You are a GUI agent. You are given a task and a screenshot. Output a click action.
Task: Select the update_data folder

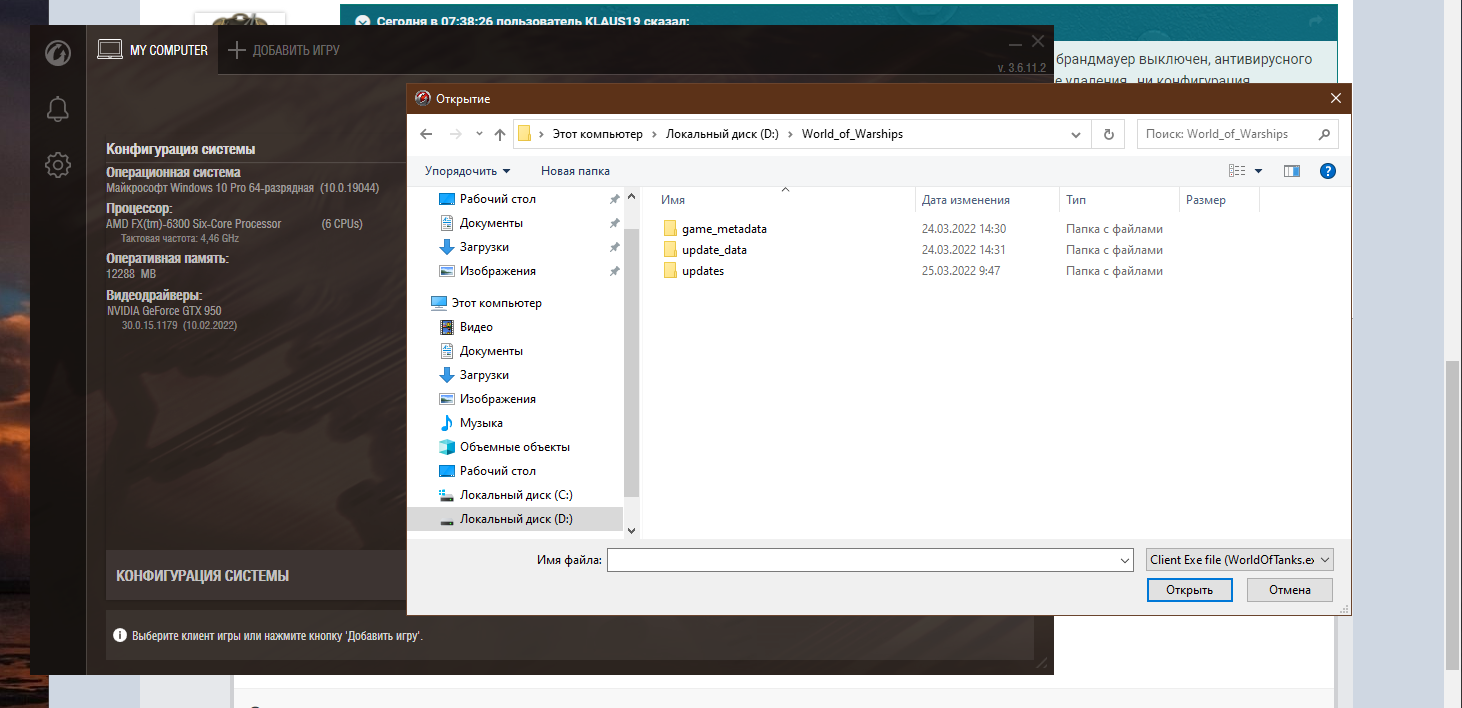714,250
